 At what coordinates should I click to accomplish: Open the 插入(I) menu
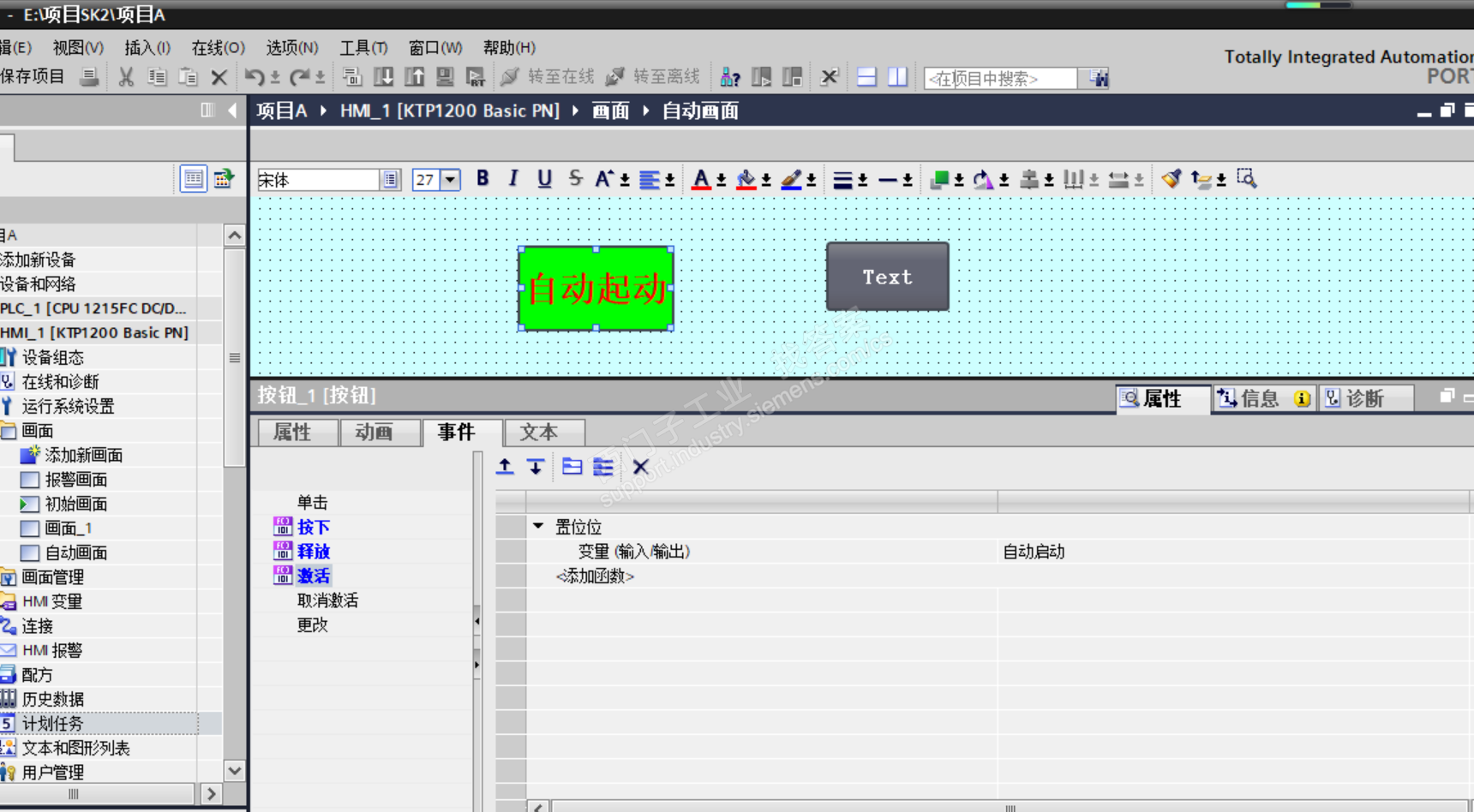click(x=147, y=48)
